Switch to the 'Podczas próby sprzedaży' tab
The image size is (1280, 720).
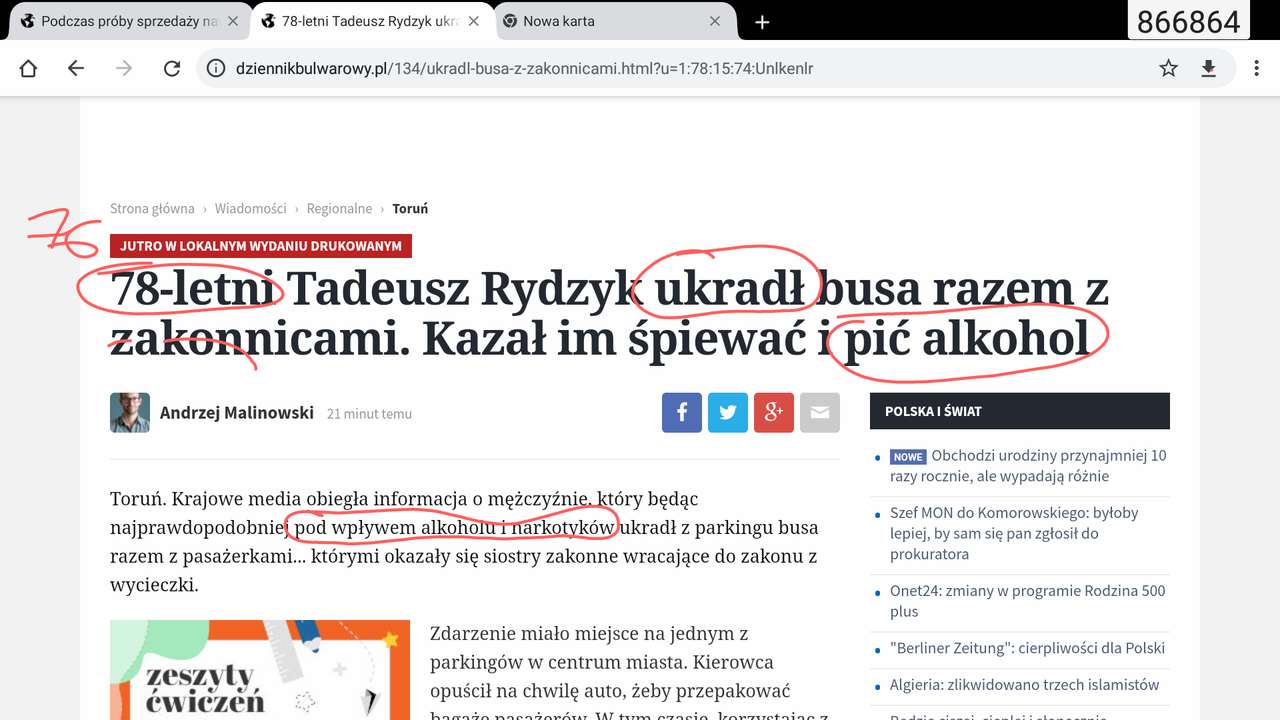pos(129,21)
